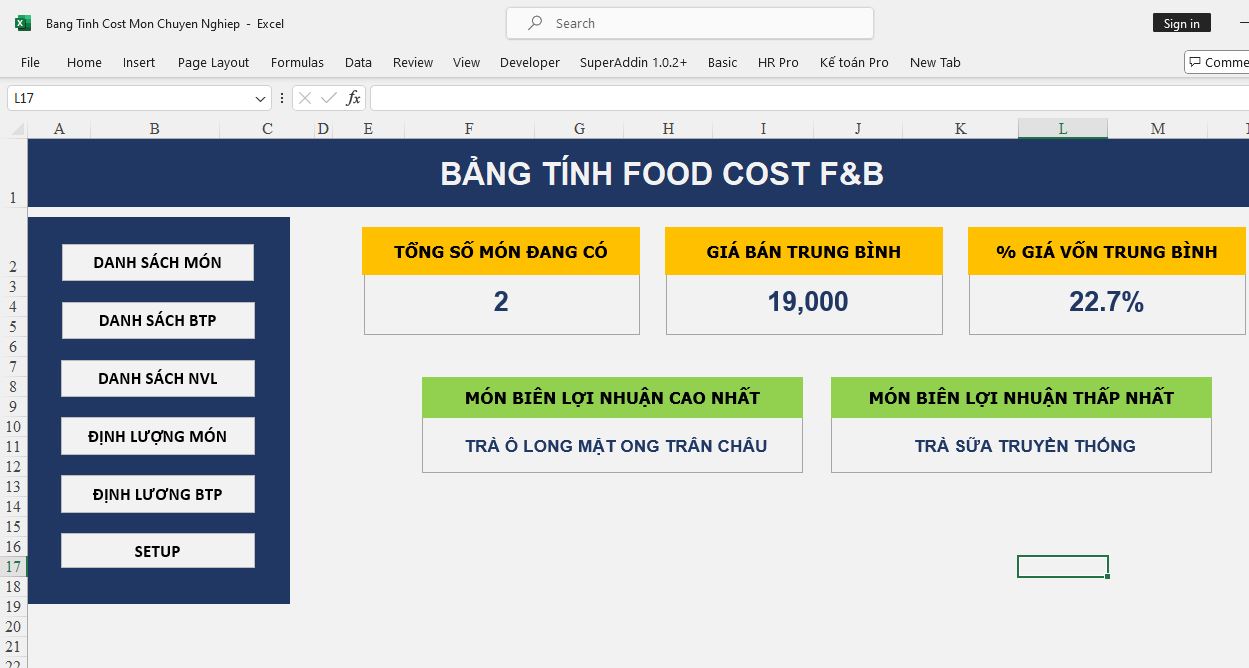Image resolution: width=1249 pixels, height=668 pixels.
Task: Click the magnifier icon in Search box
Action: pyautogui.click(x=536, y=23)
